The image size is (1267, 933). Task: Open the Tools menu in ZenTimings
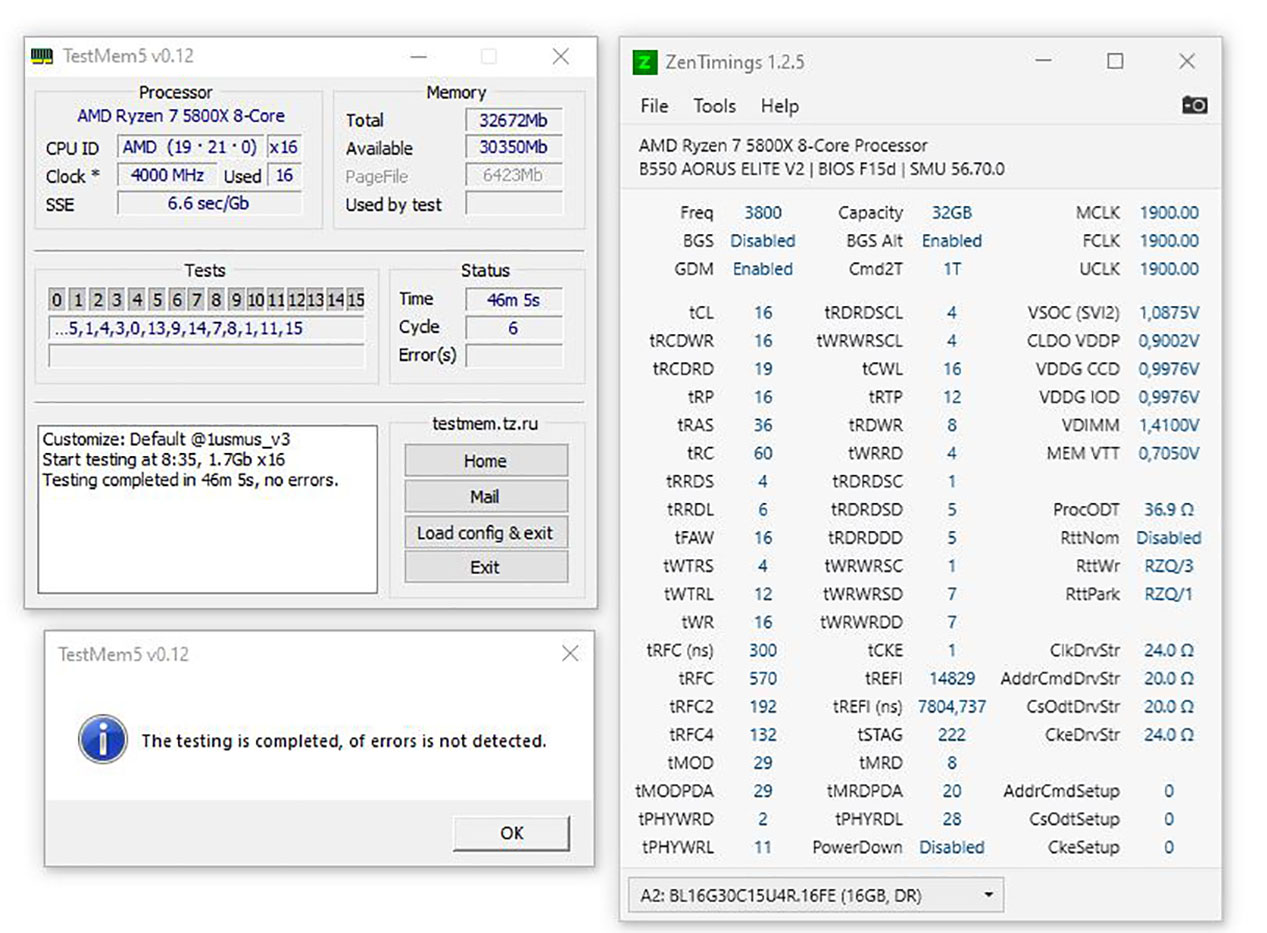[x=714, y=106]
